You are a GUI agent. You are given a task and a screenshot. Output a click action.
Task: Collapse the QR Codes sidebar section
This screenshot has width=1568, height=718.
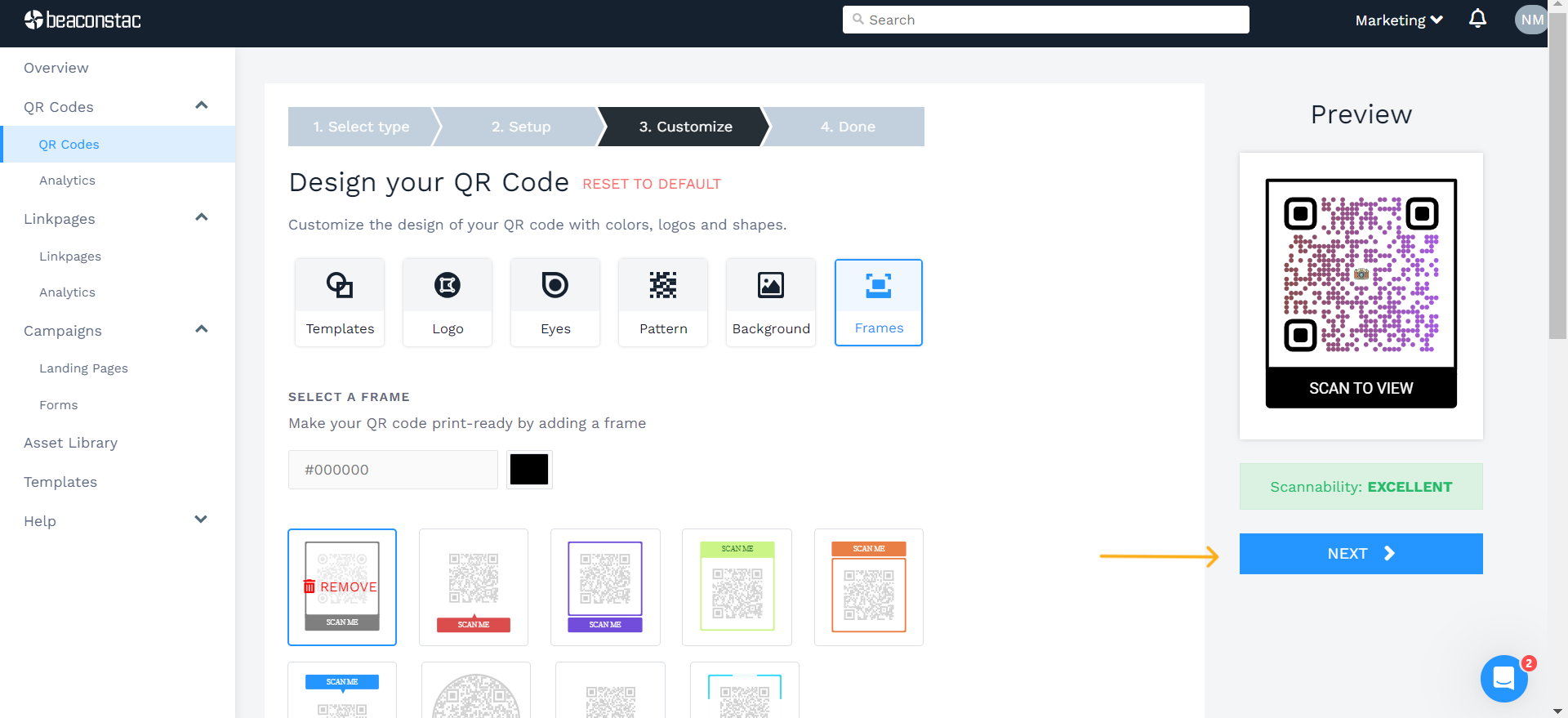pos(202,106)
